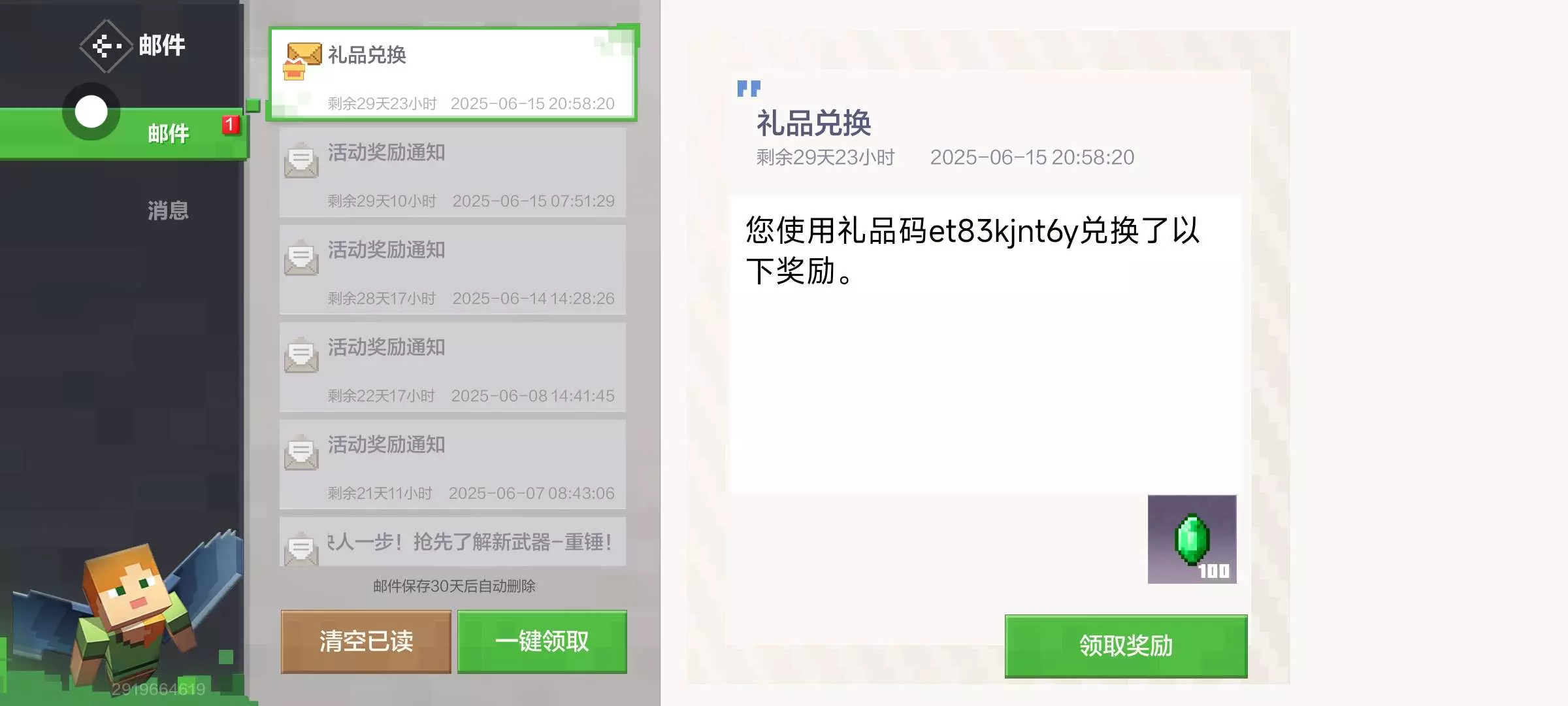Click 一键领取 button
The width and height of the screenshot is (1568, 706).
[x=542, y=641]
